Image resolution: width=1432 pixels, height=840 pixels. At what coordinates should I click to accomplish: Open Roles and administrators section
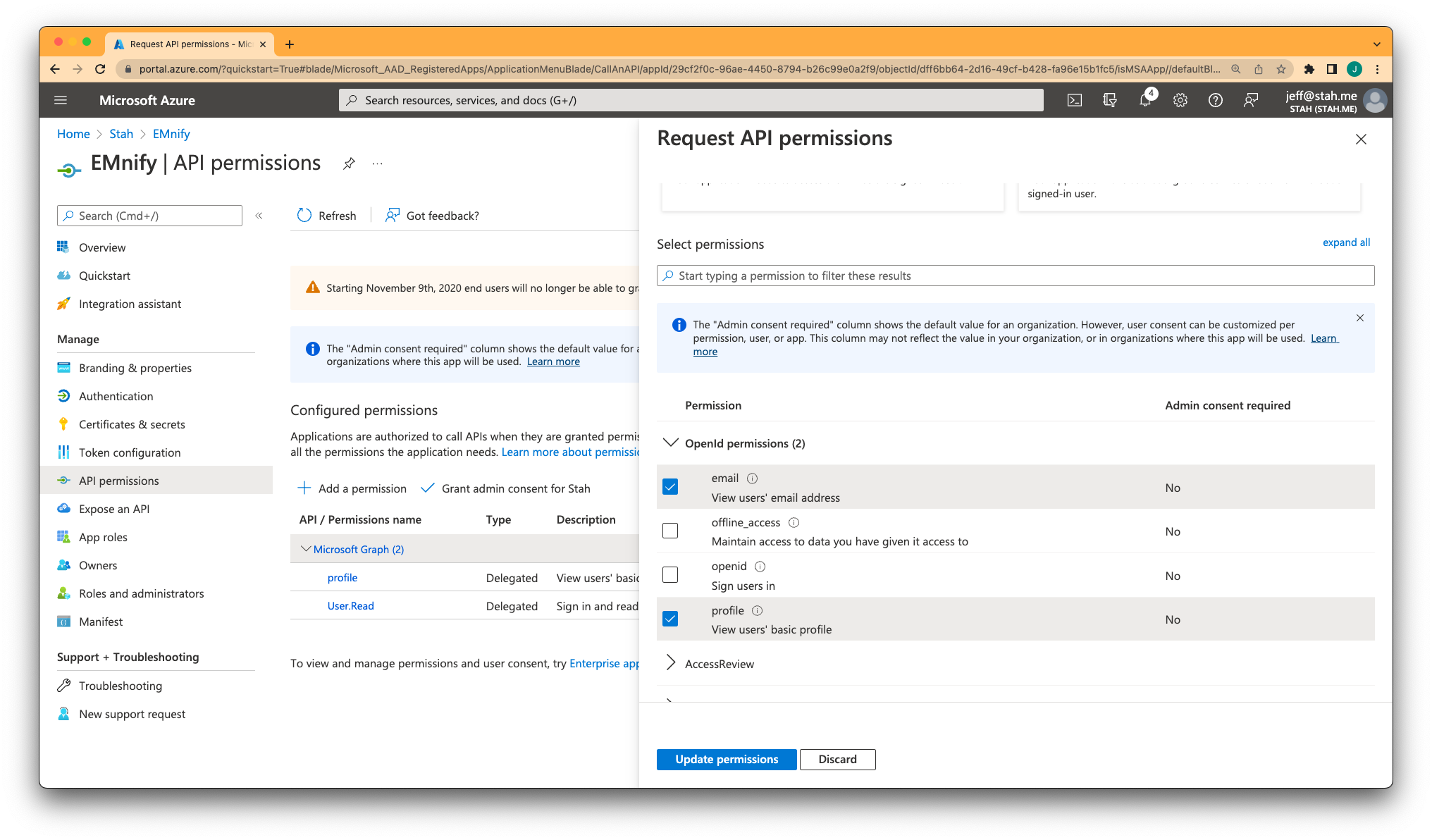[142, 592]
